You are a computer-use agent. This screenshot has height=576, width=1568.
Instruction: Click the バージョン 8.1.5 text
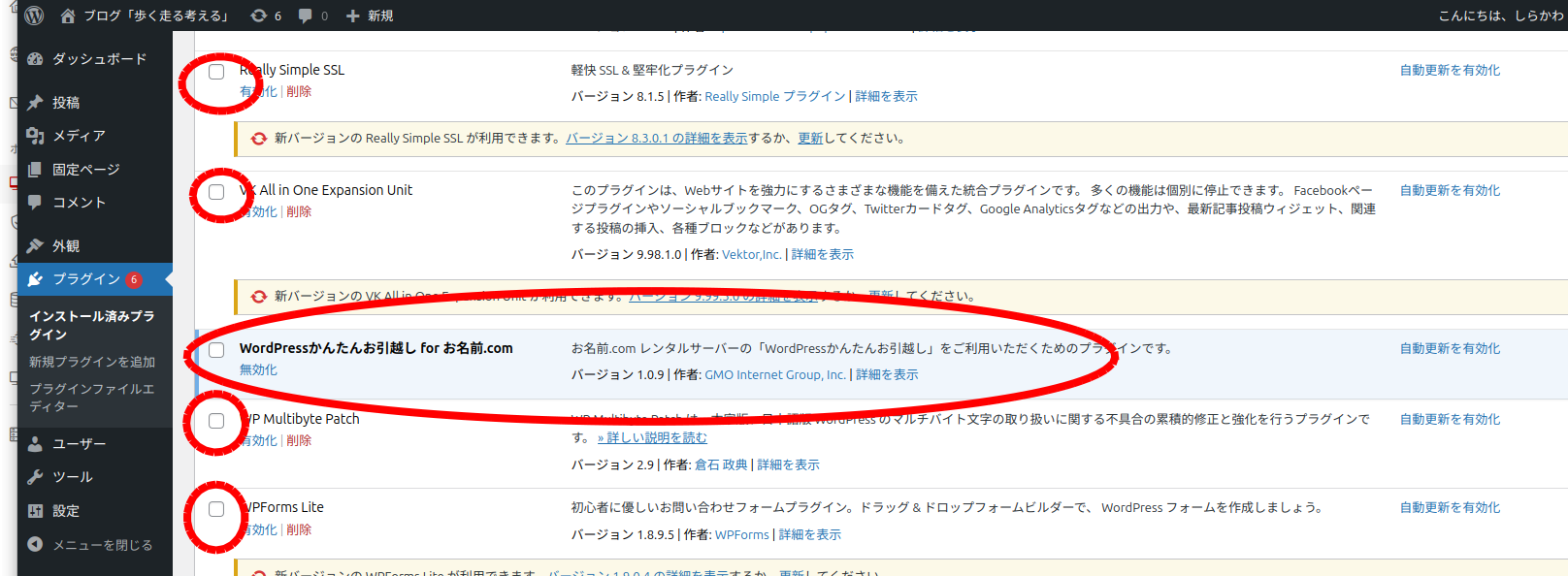tap(618, 96)
